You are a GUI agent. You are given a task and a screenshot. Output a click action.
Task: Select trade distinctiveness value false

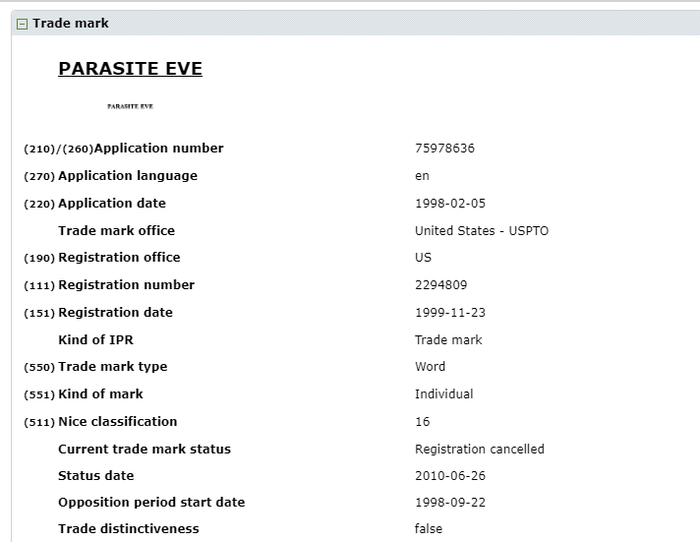click(429, 529)
